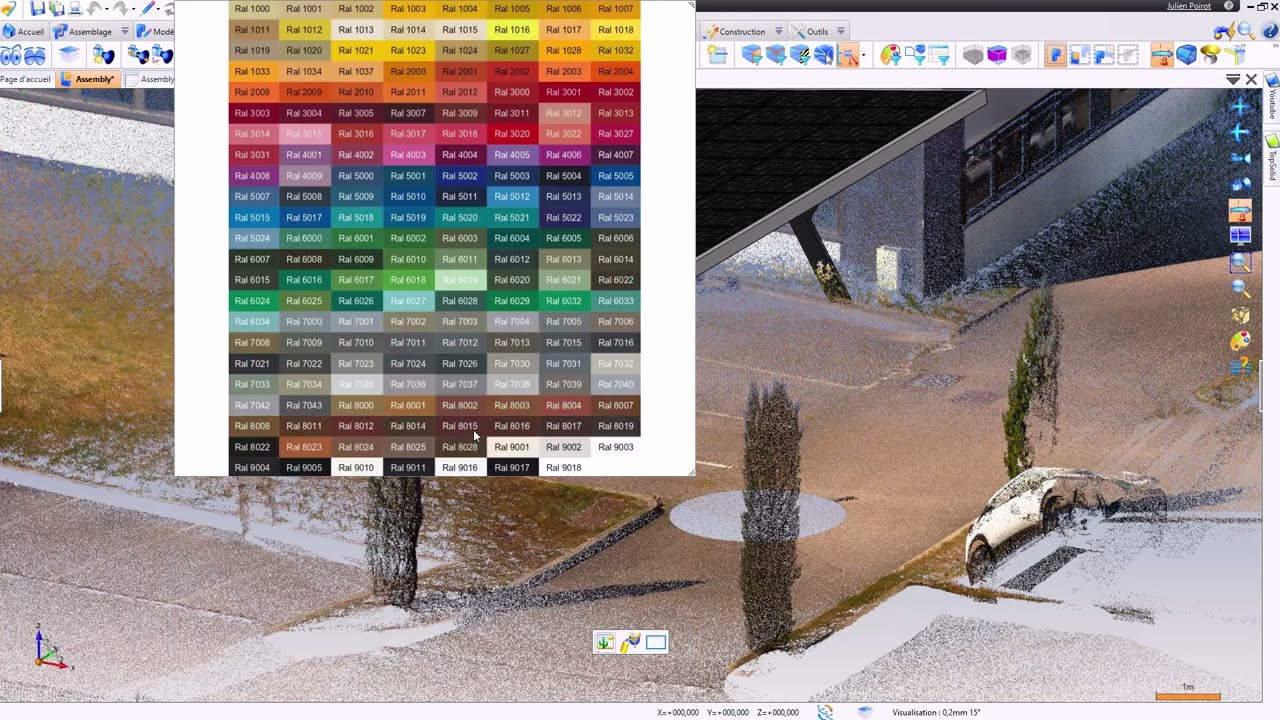
Task: Click the Visualisation precision status text
Action: 936,713
